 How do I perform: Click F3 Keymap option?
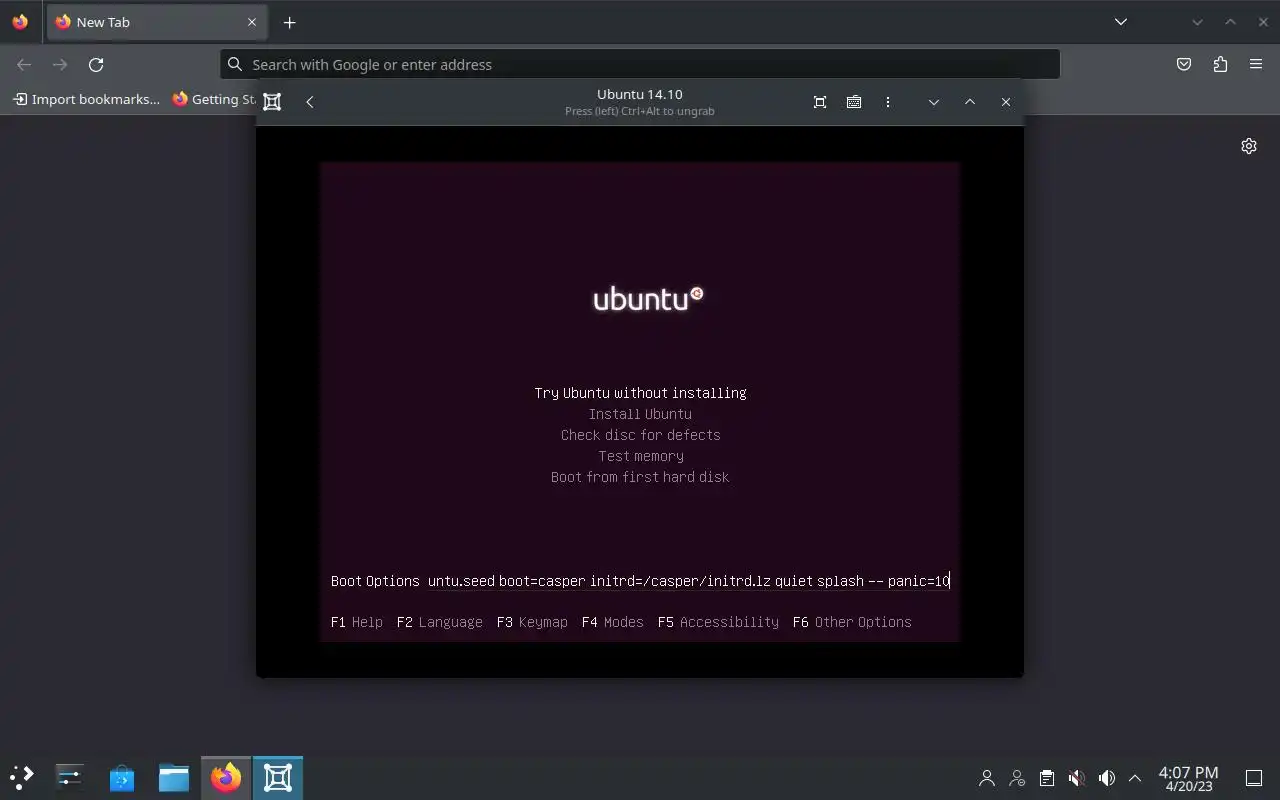[x=532, y=622]
